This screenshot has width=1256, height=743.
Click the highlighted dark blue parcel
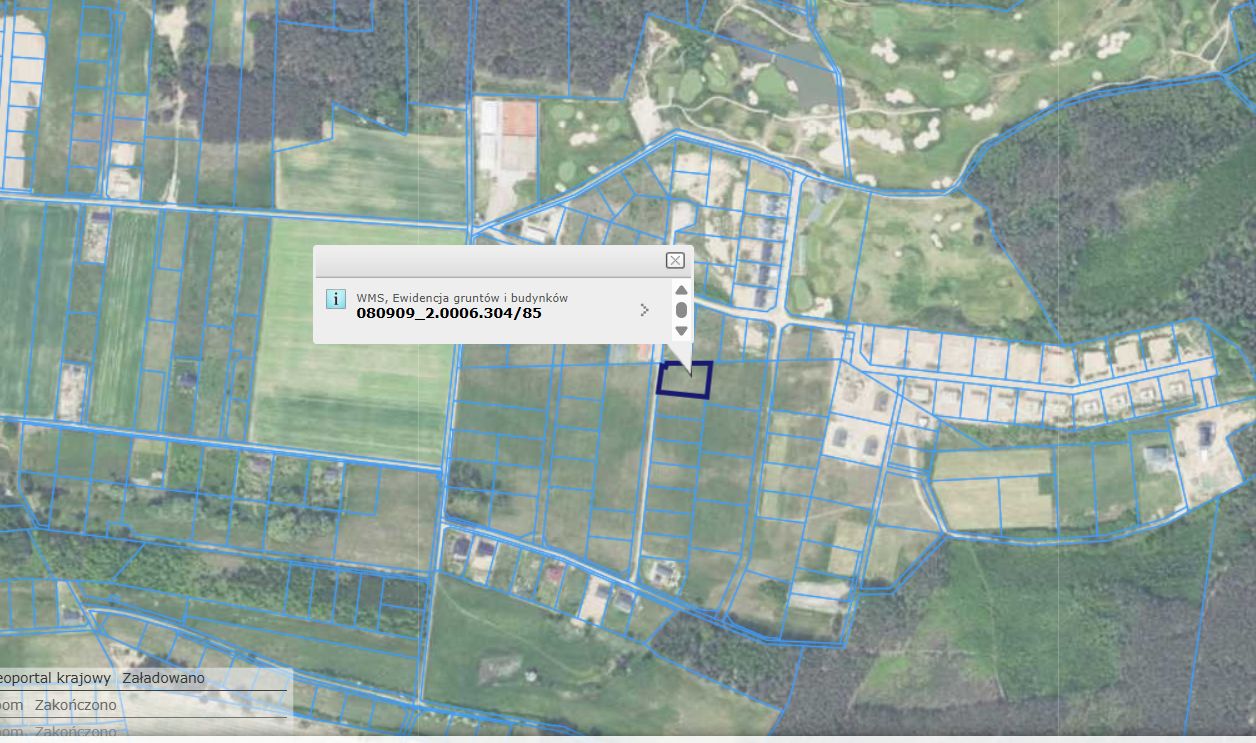click(x=685, y=380)
